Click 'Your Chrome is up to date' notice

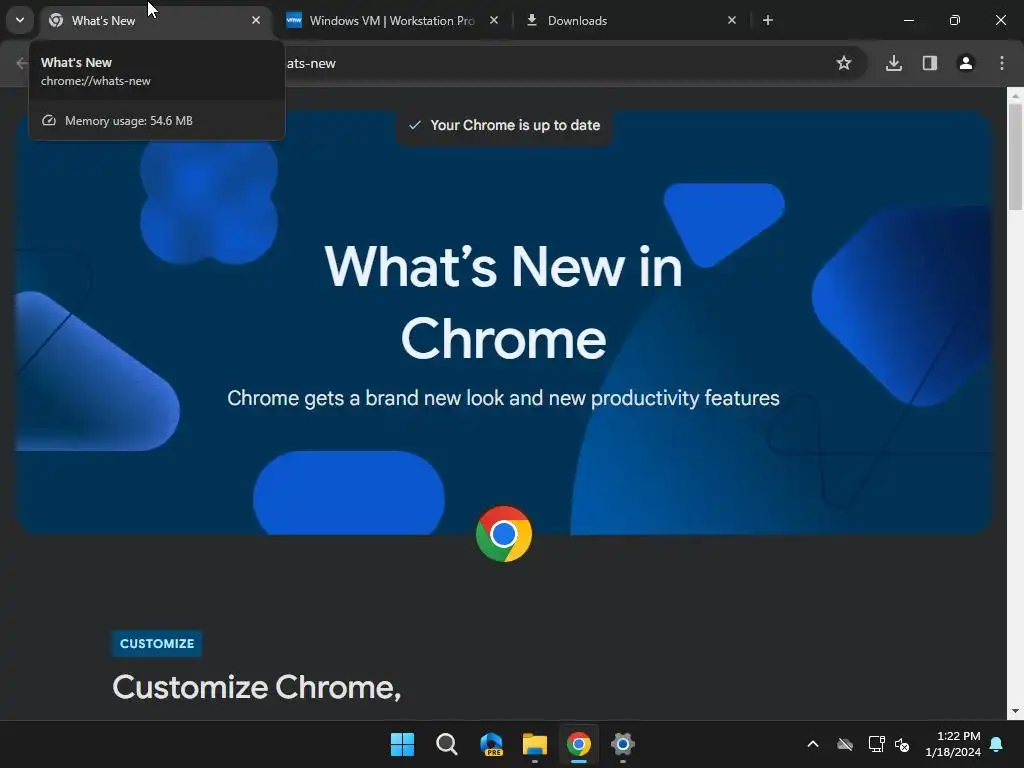tap(504, 125)
